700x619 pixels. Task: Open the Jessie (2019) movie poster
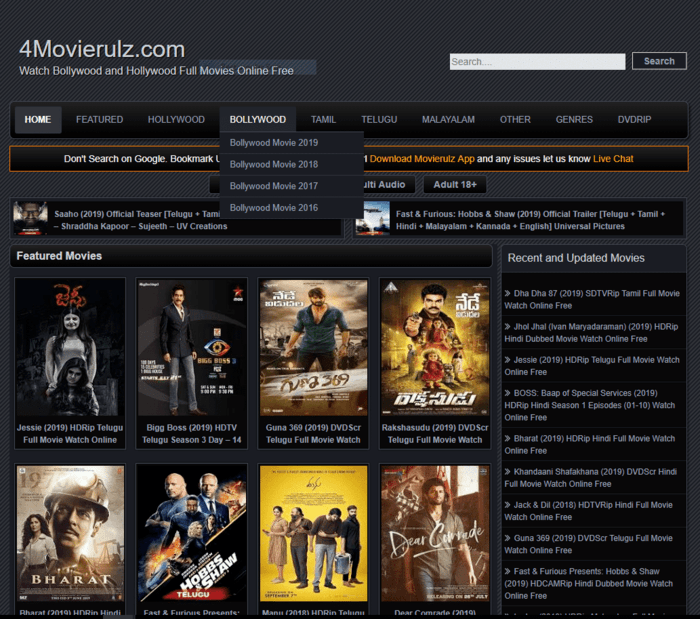[70, 347]
